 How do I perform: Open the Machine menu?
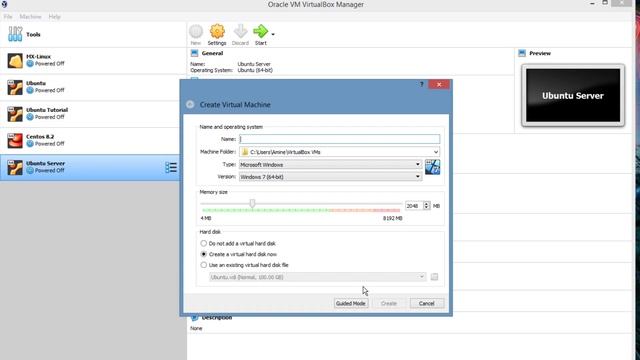(x=30, y=17)
